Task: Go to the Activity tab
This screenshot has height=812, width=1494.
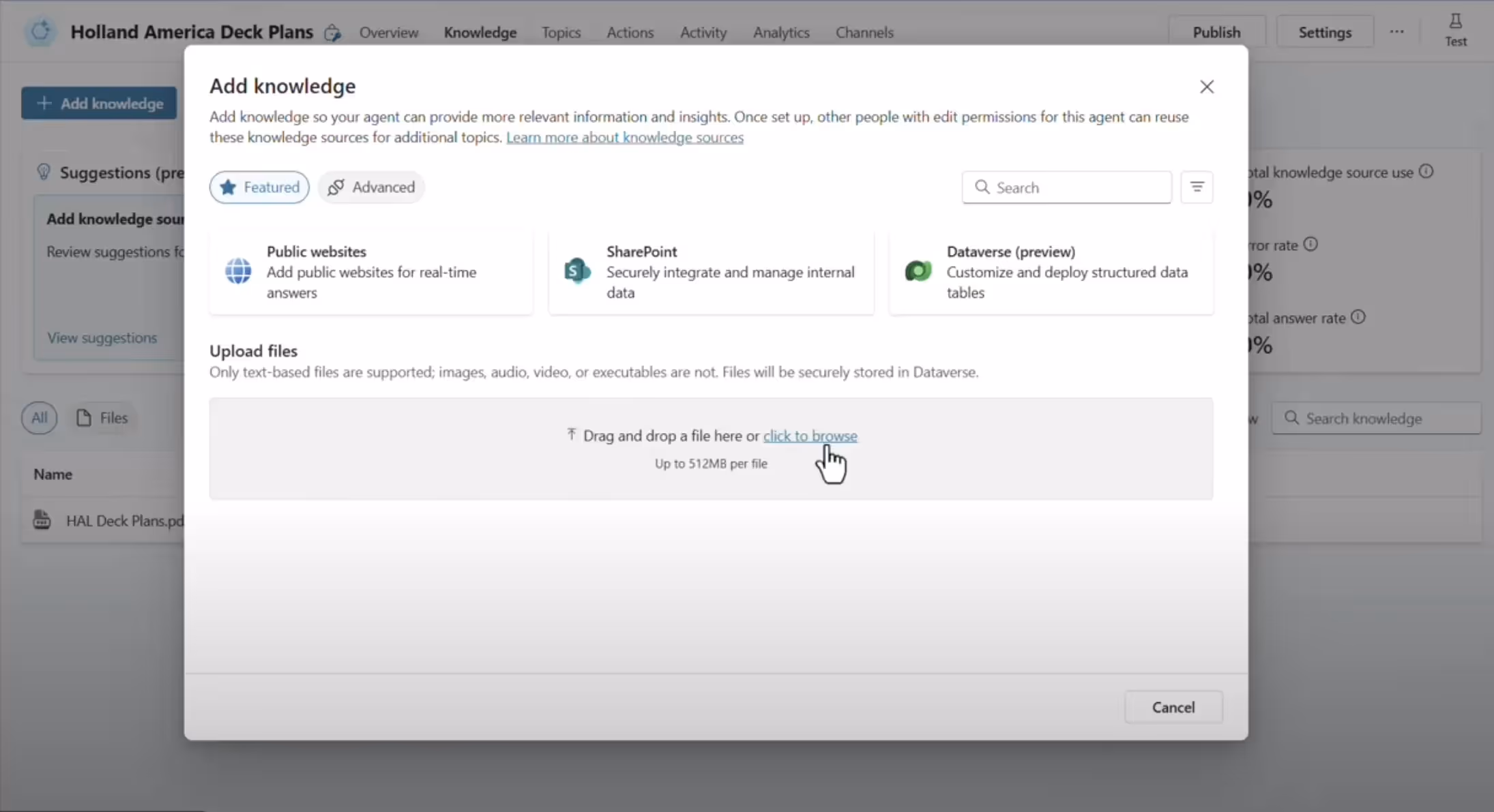Action: point(703,32)
